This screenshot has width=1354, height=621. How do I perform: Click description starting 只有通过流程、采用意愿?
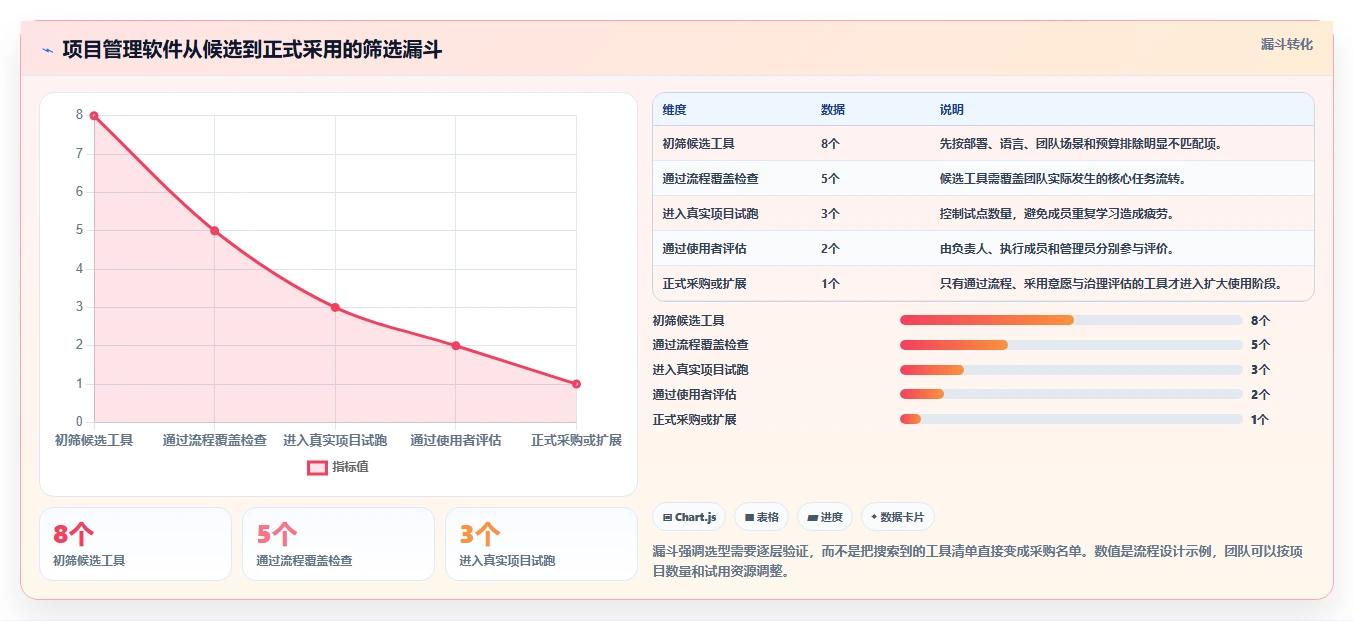click(x=1111, y=284)
